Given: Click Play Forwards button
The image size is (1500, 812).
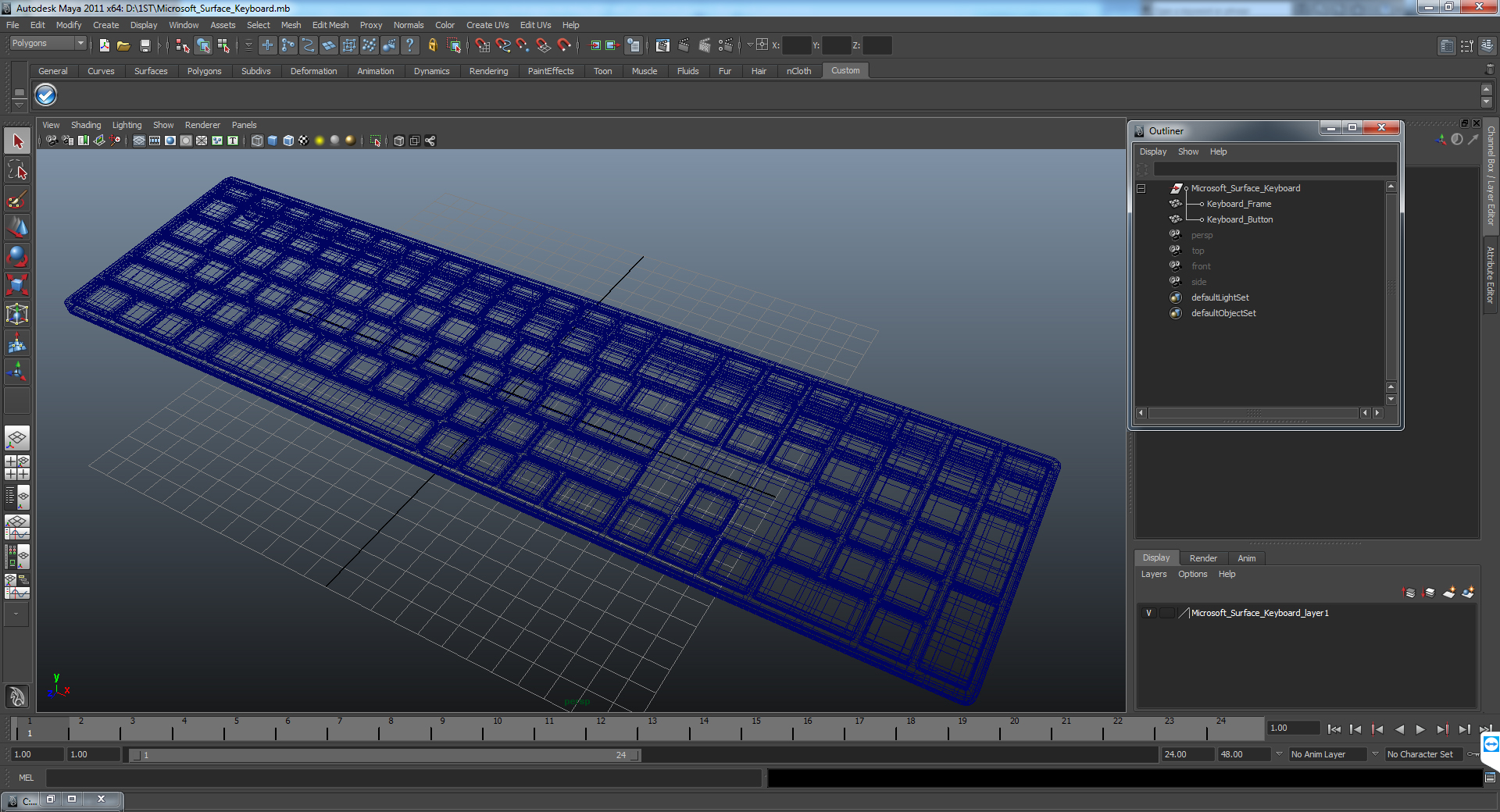Looking at the screenshot, I should 1420,729.
